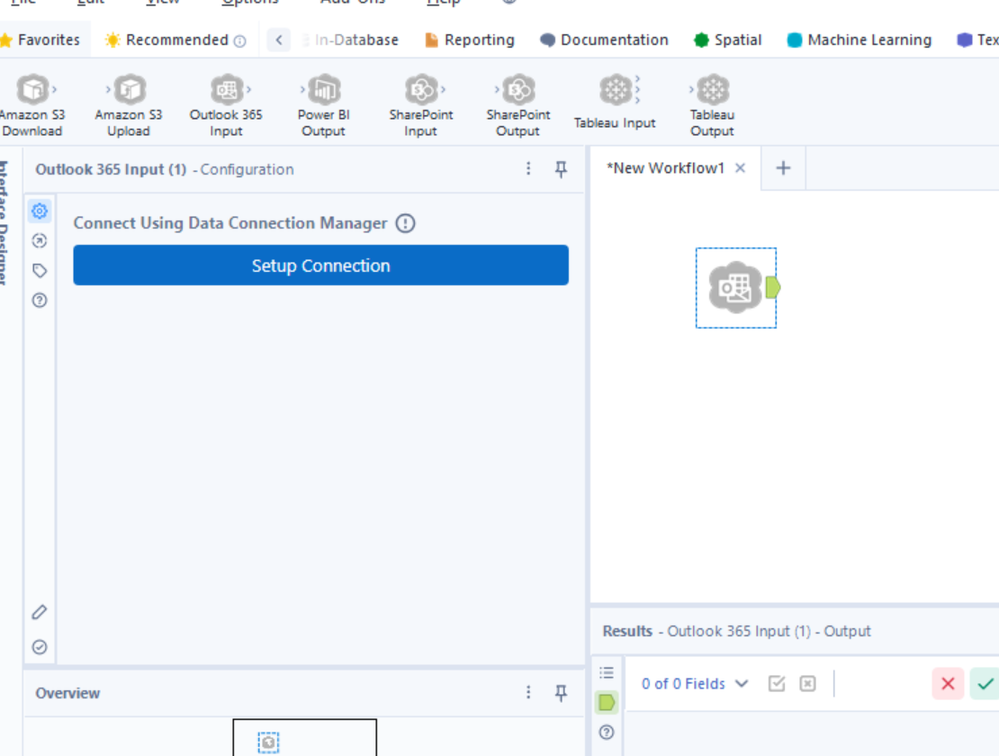Select the Amazon S3 Download tool
Viewport: 999px width, 756px height.
(32, 106)
